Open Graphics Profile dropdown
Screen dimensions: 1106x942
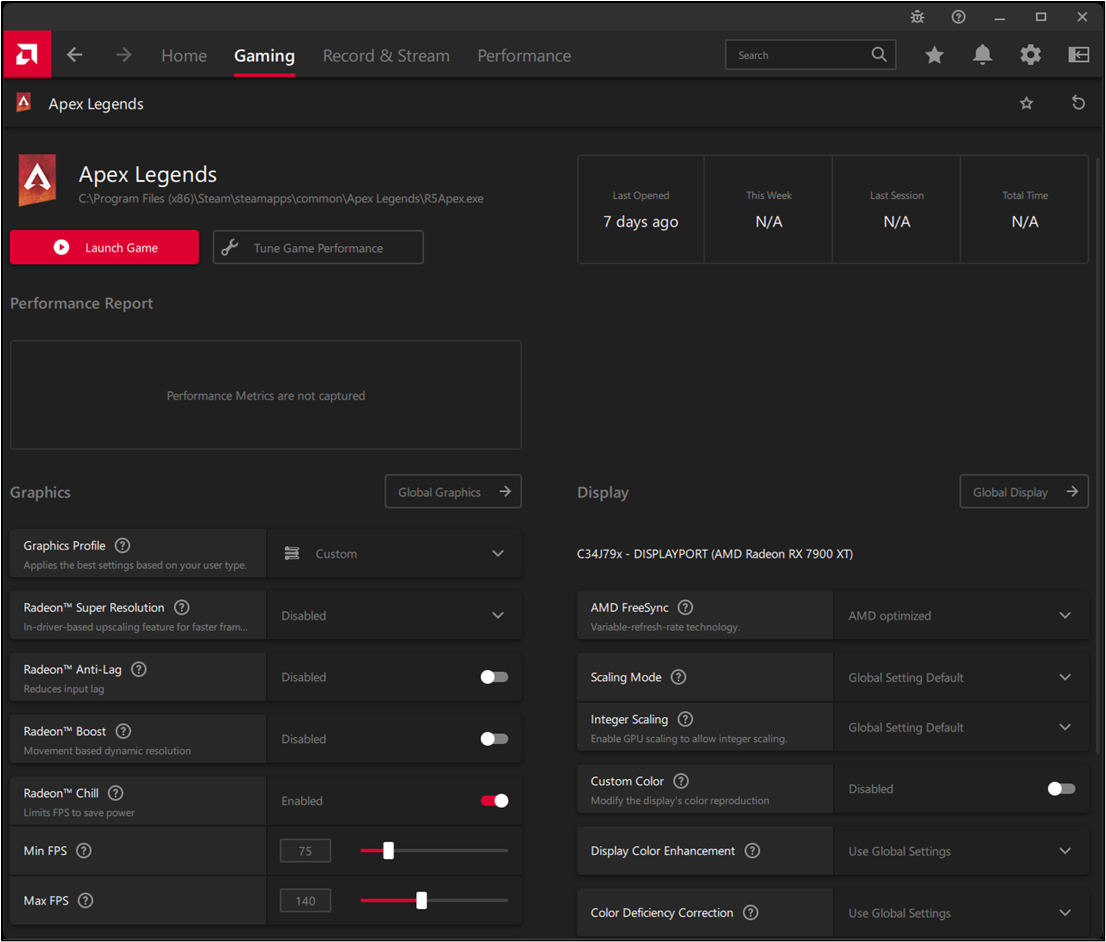pos(394,554)
